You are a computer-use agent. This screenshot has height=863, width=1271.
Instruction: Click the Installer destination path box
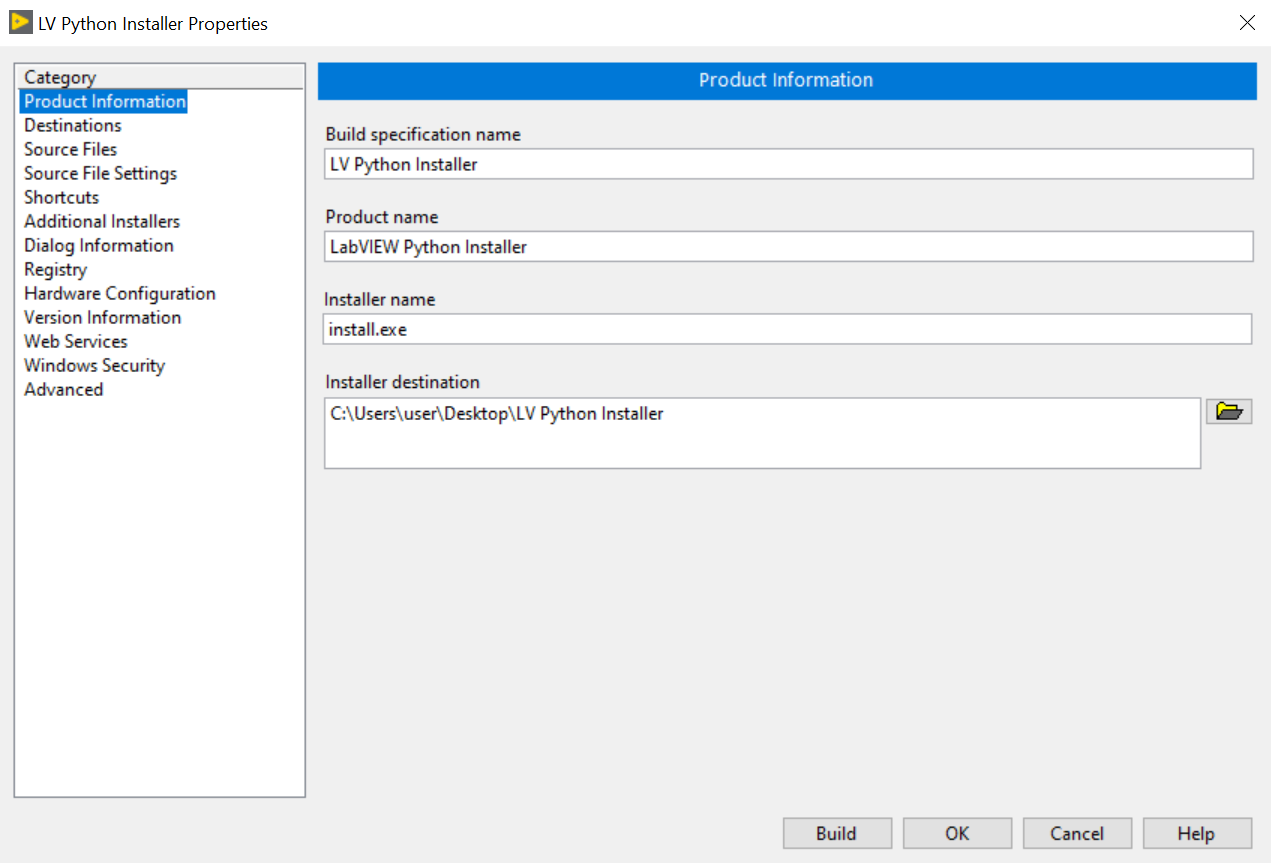coord(762,433)
